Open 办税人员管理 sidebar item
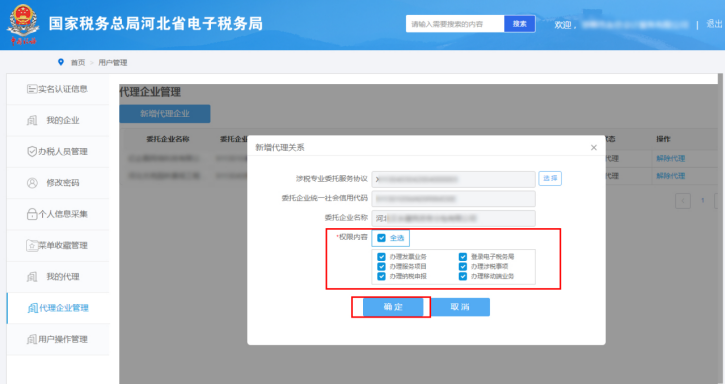Image resolution: width=725 pixels, height=385 pixels. click(x=58, y=152)
